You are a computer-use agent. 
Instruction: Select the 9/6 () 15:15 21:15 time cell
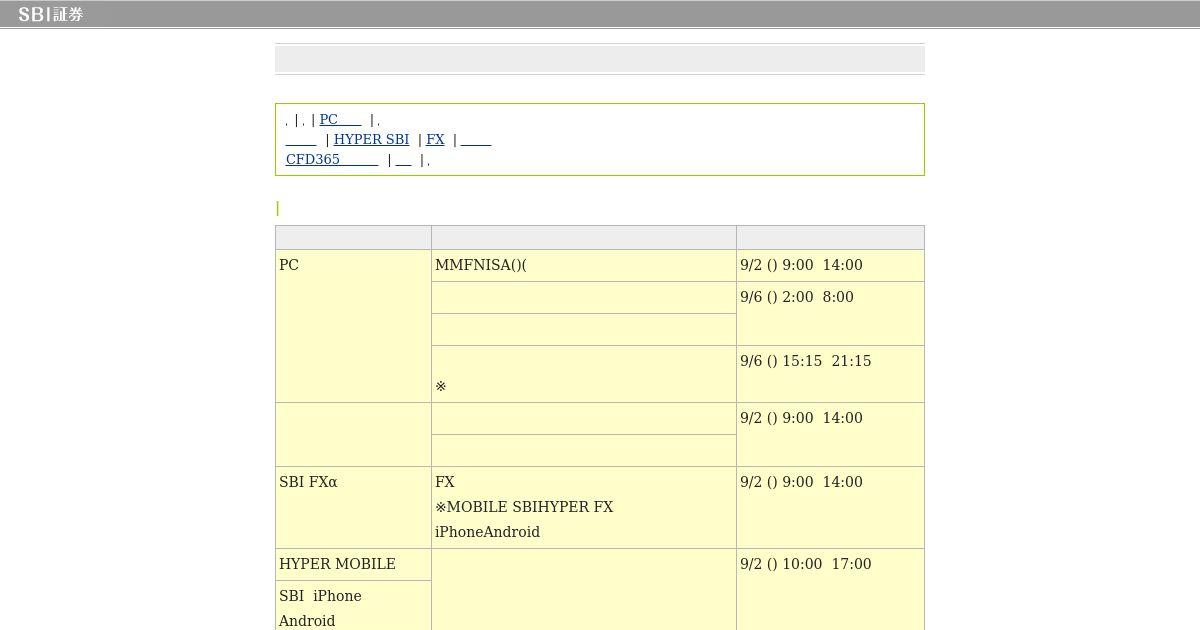tap(830, 374)
